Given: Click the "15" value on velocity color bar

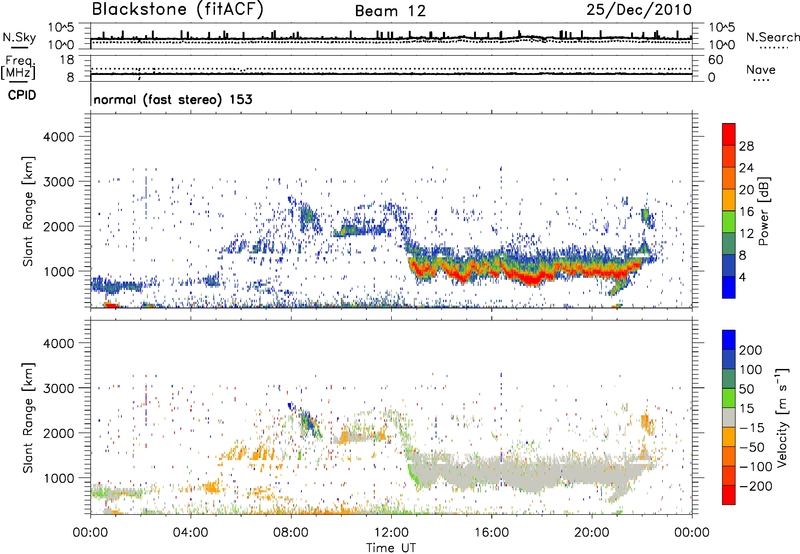Looking at the screenshot, I should point(746,409).
